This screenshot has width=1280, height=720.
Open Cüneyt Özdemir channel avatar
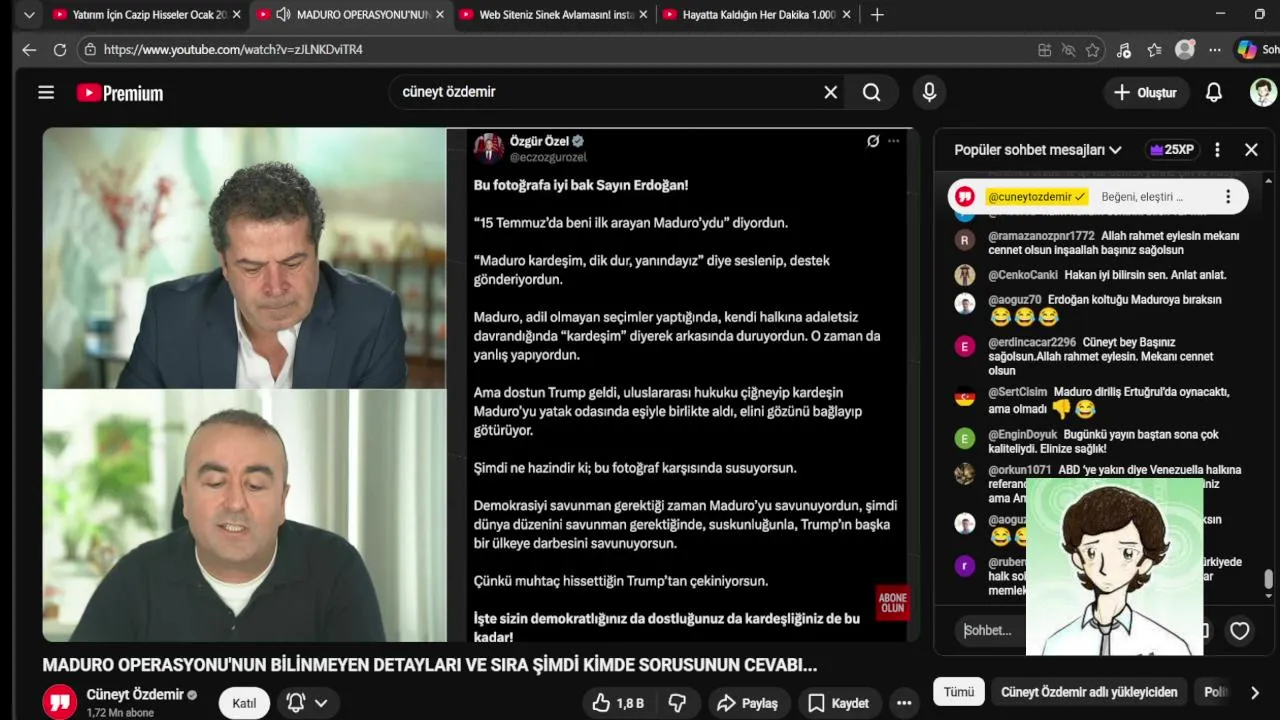click(x=60, y=702)
